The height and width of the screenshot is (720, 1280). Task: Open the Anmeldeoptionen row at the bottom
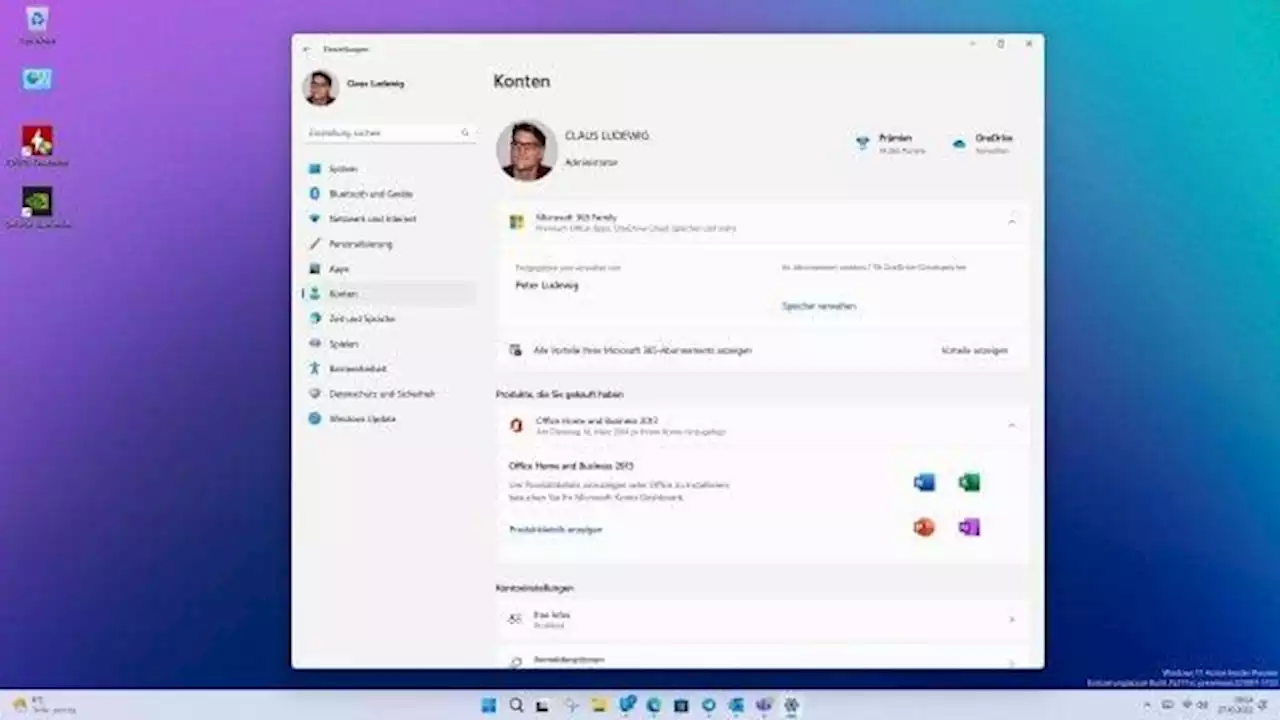click(x=763, y=657)
